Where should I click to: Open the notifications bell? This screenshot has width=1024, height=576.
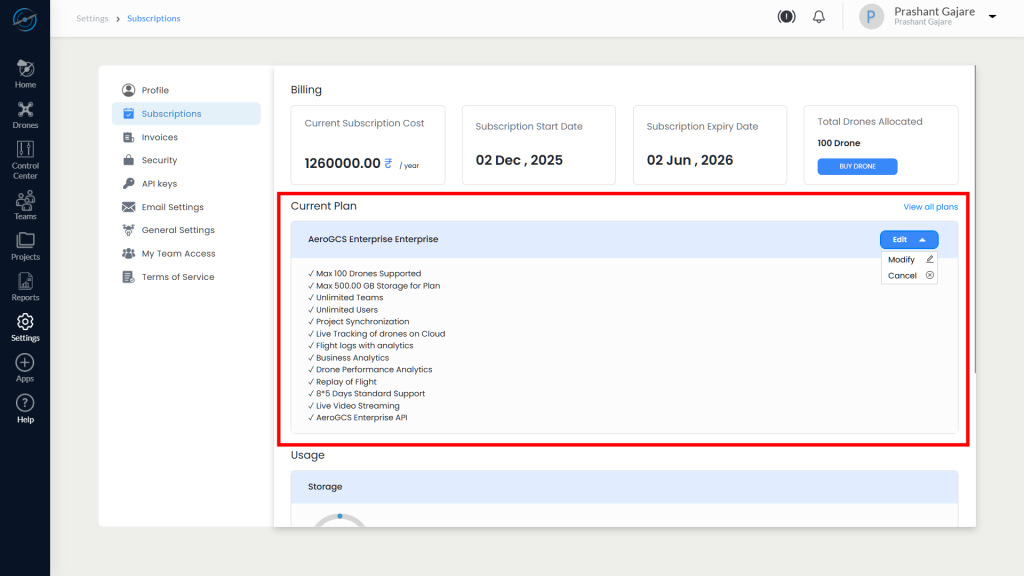[x=818, y=16]
